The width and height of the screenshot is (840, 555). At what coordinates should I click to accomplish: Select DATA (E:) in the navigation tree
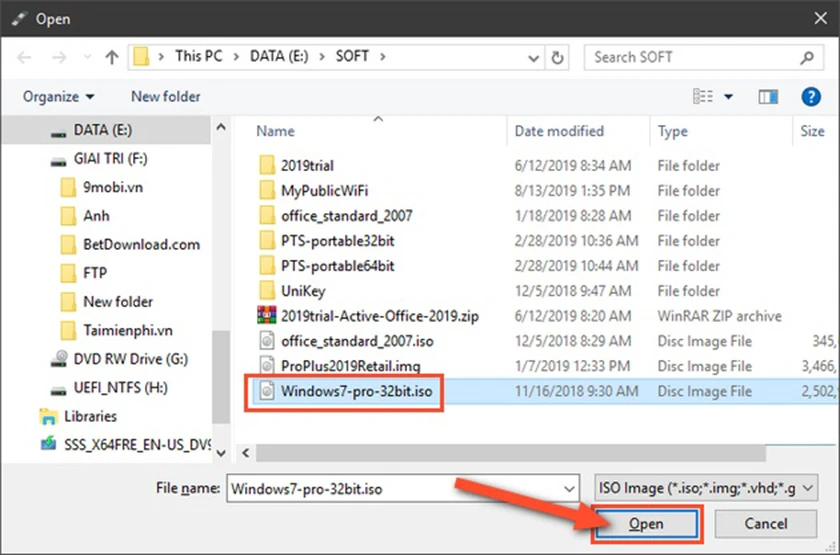[x=102, y=130]
